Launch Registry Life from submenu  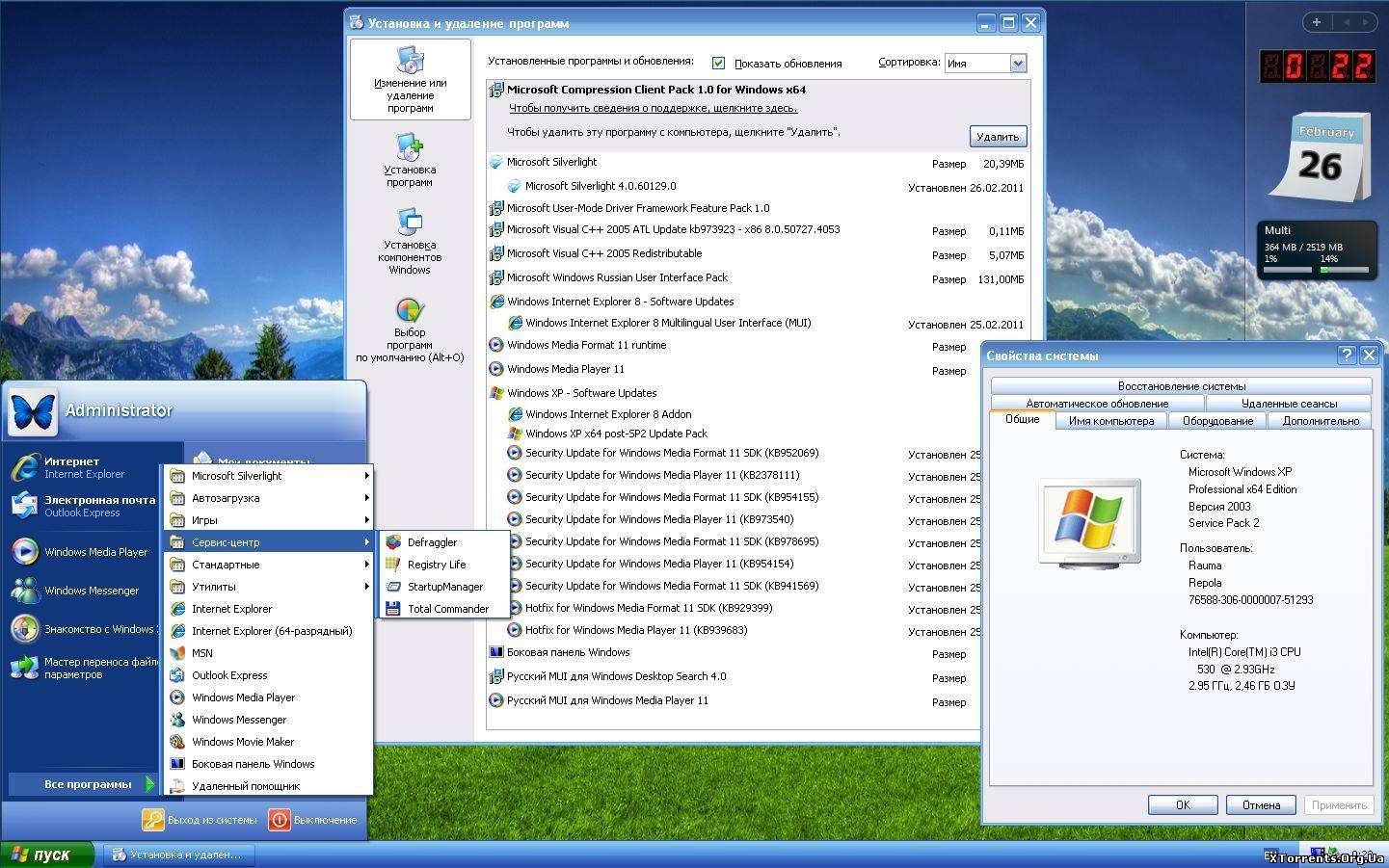[x=443, y=565]
